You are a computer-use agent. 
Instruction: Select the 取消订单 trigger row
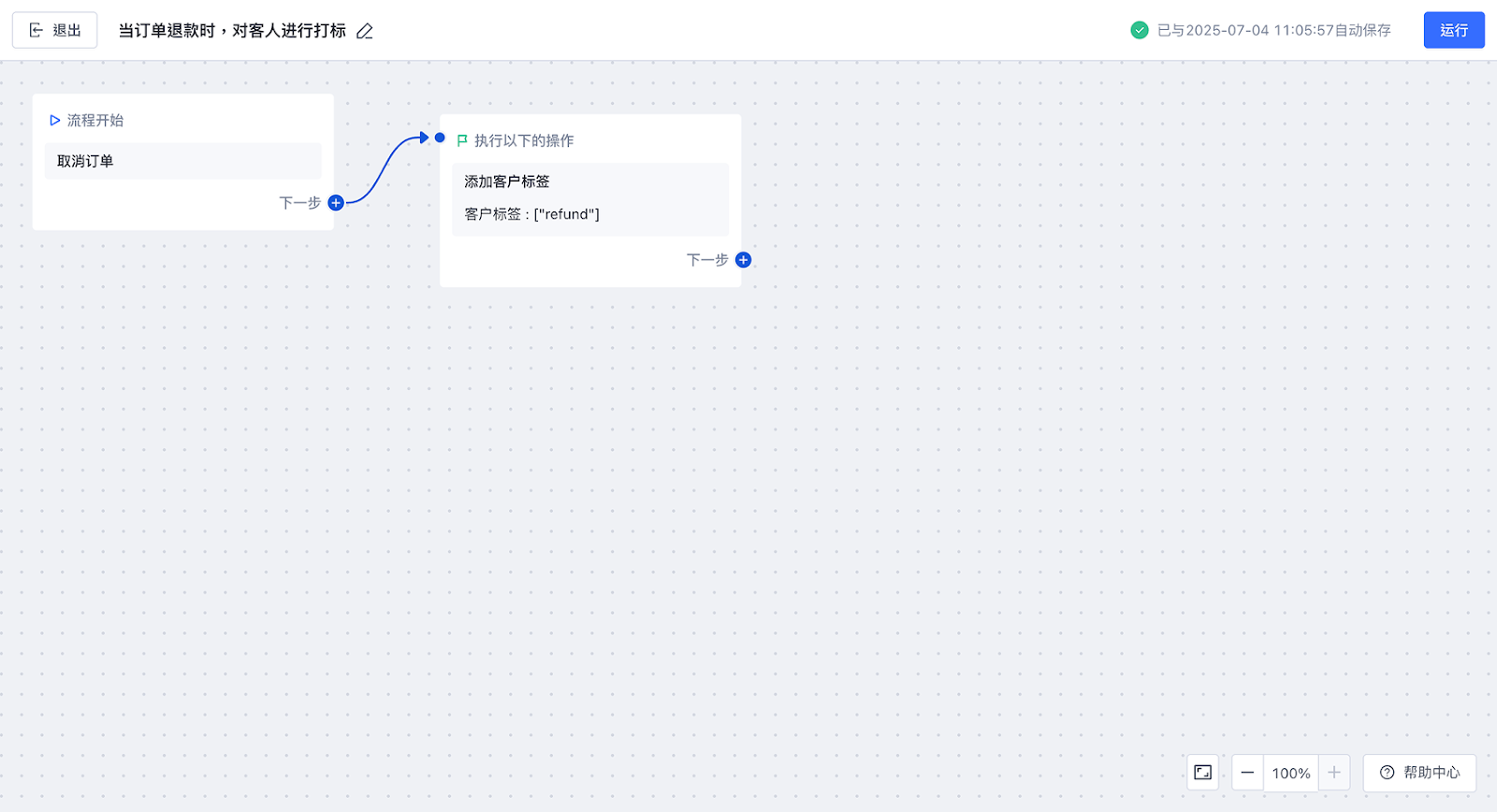183,161
